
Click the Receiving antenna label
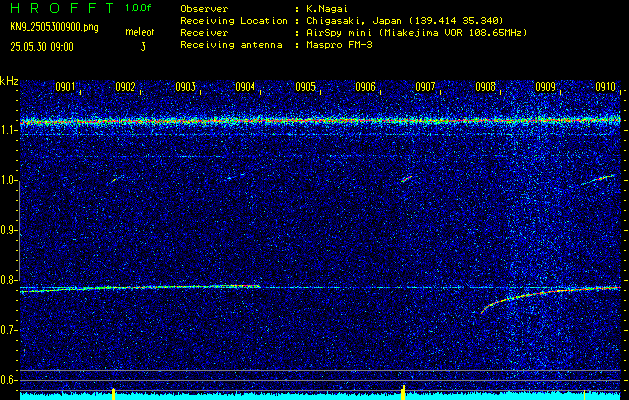[x=231, y=45]
